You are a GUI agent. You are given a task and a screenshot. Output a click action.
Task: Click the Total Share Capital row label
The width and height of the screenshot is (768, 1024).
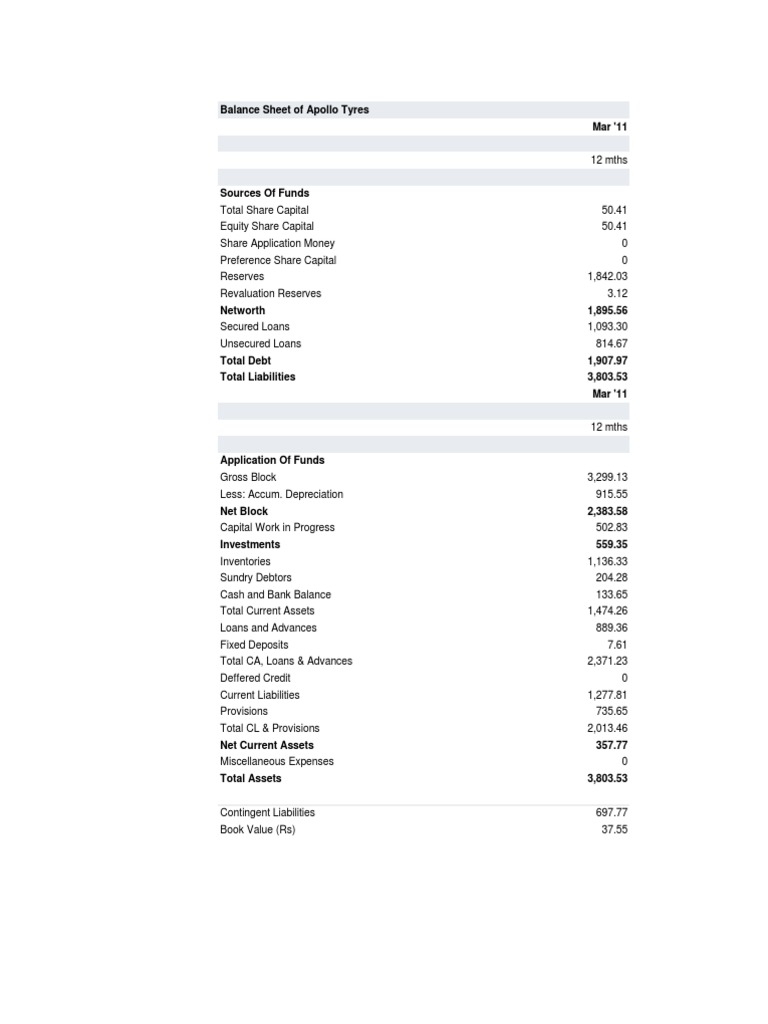[x=264, y=210]
